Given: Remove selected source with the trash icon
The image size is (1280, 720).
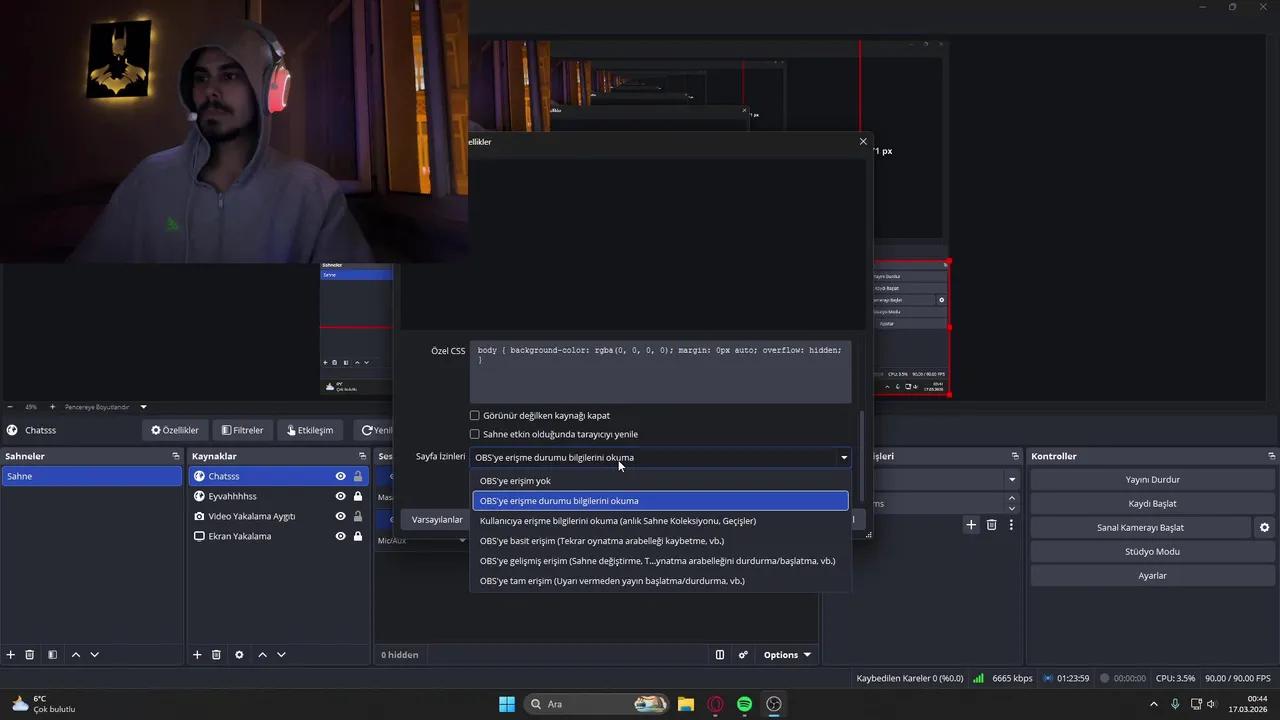Looking at the screenshot, I should coord(216,655).
